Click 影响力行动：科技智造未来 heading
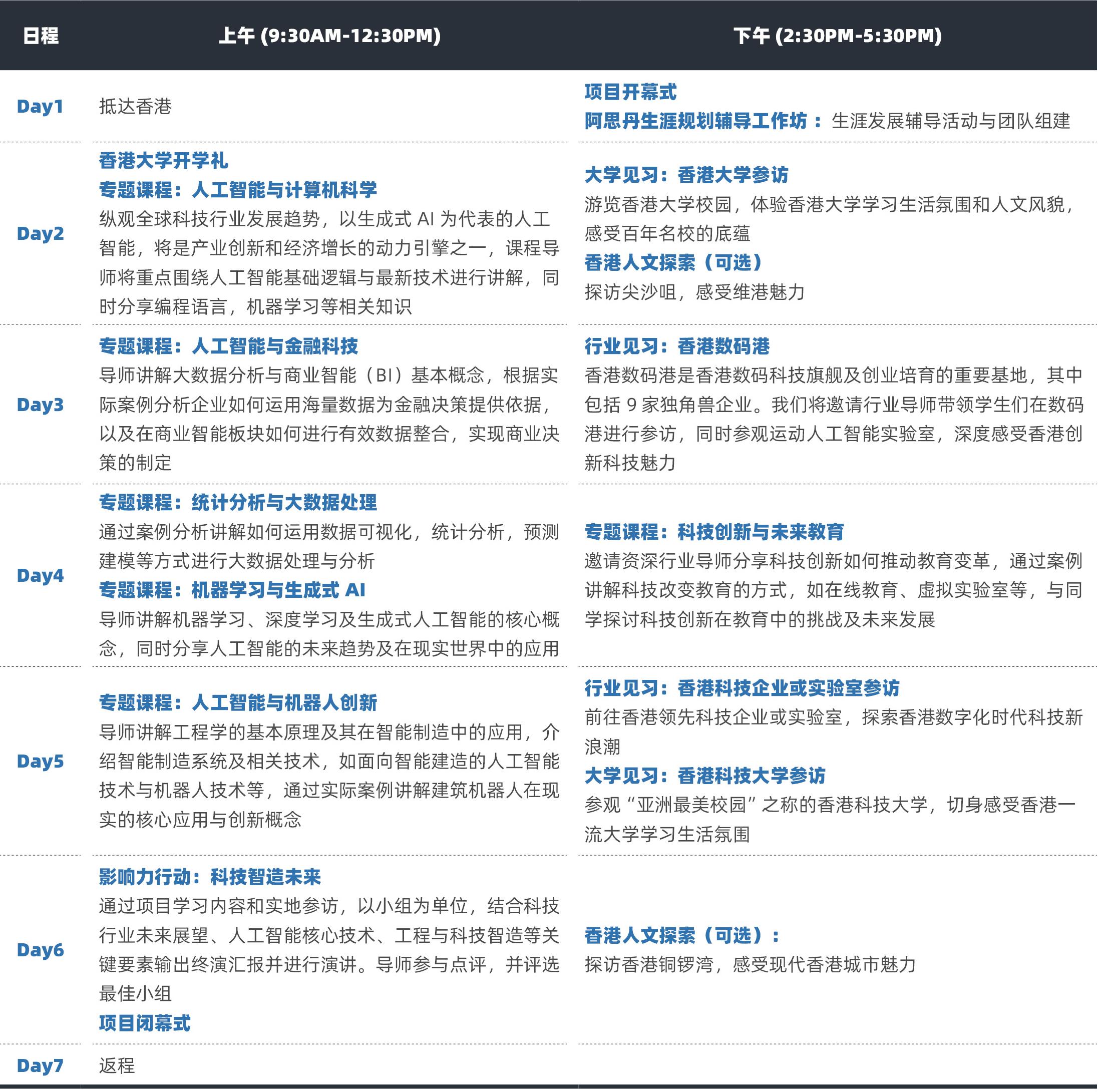 click(x=209, y=877)
